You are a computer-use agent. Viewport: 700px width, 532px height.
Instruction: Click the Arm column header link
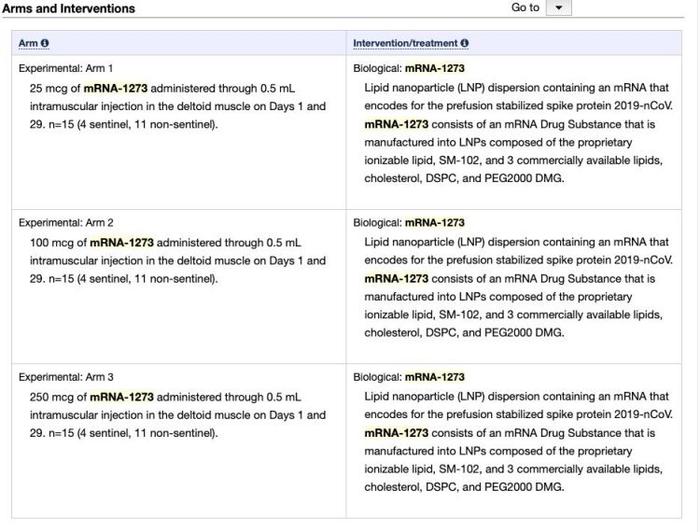click(x=28, y=43)
